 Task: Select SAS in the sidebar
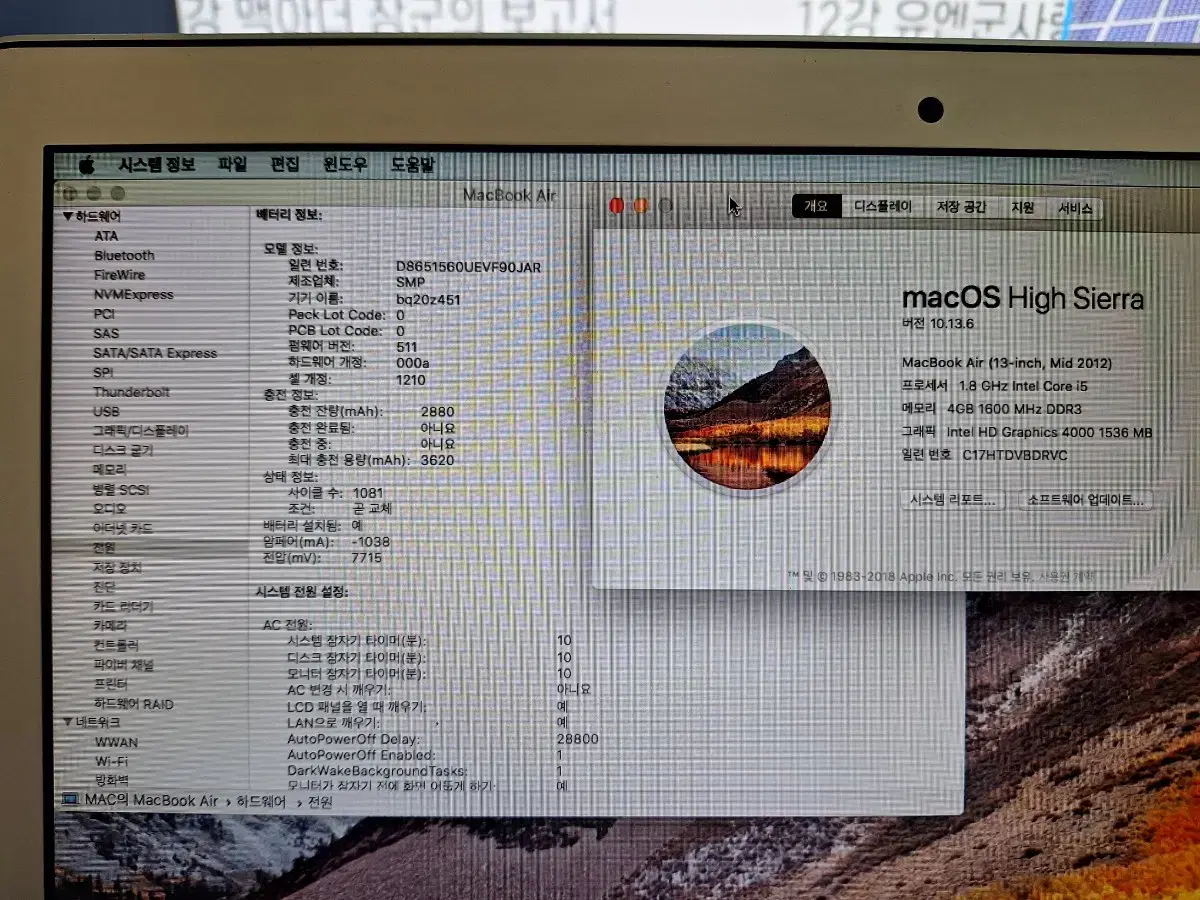click(x=106, y=333)
